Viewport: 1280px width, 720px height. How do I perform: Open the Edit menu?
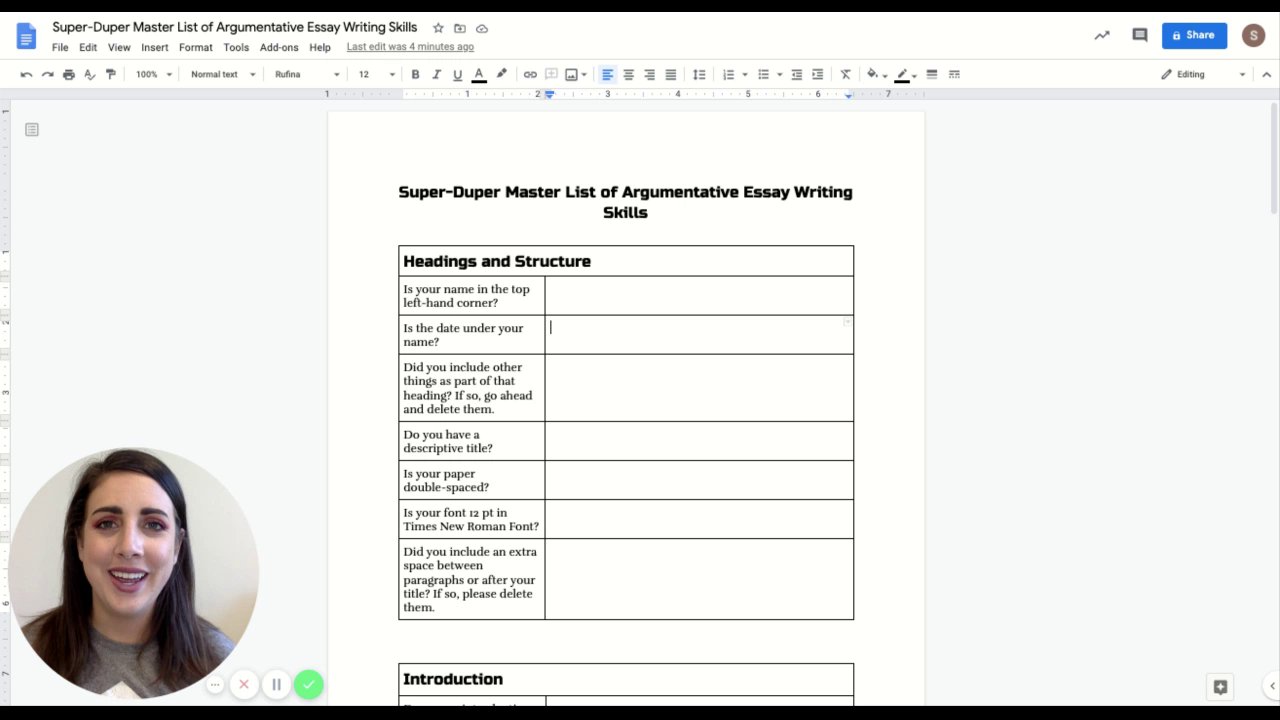(x=88, y=47)
